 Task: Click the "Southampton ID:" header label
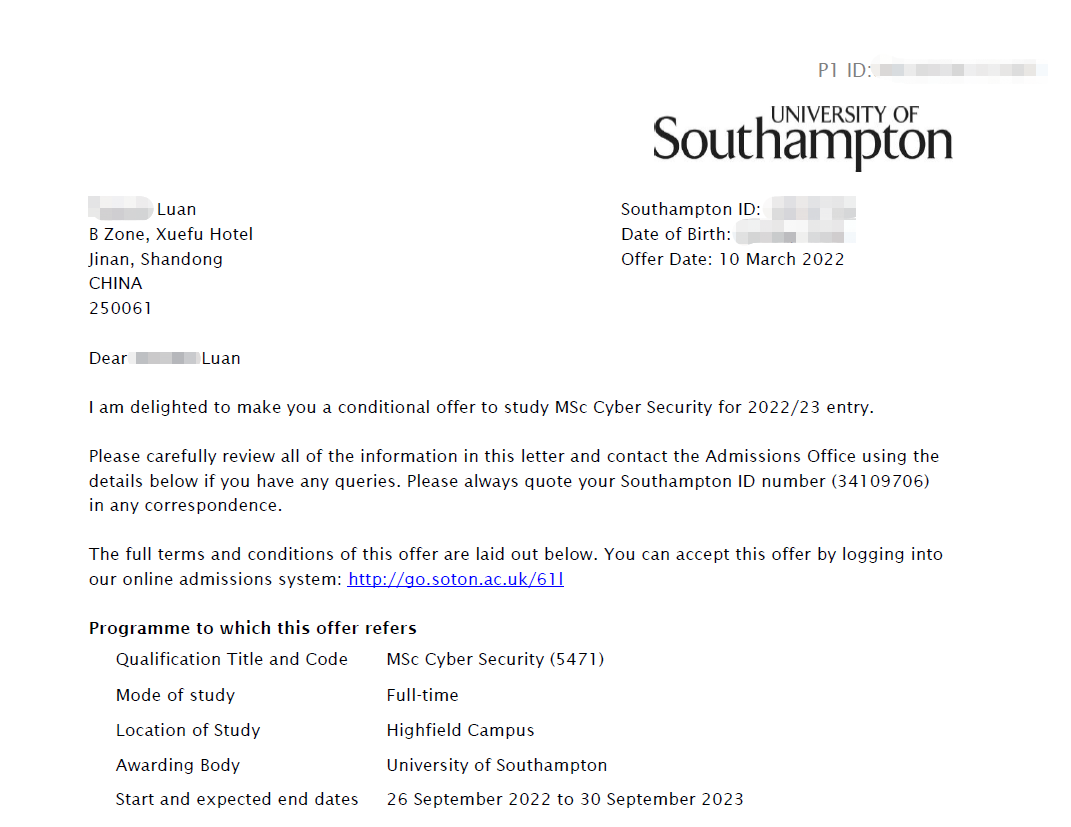(x=691, y=210)
